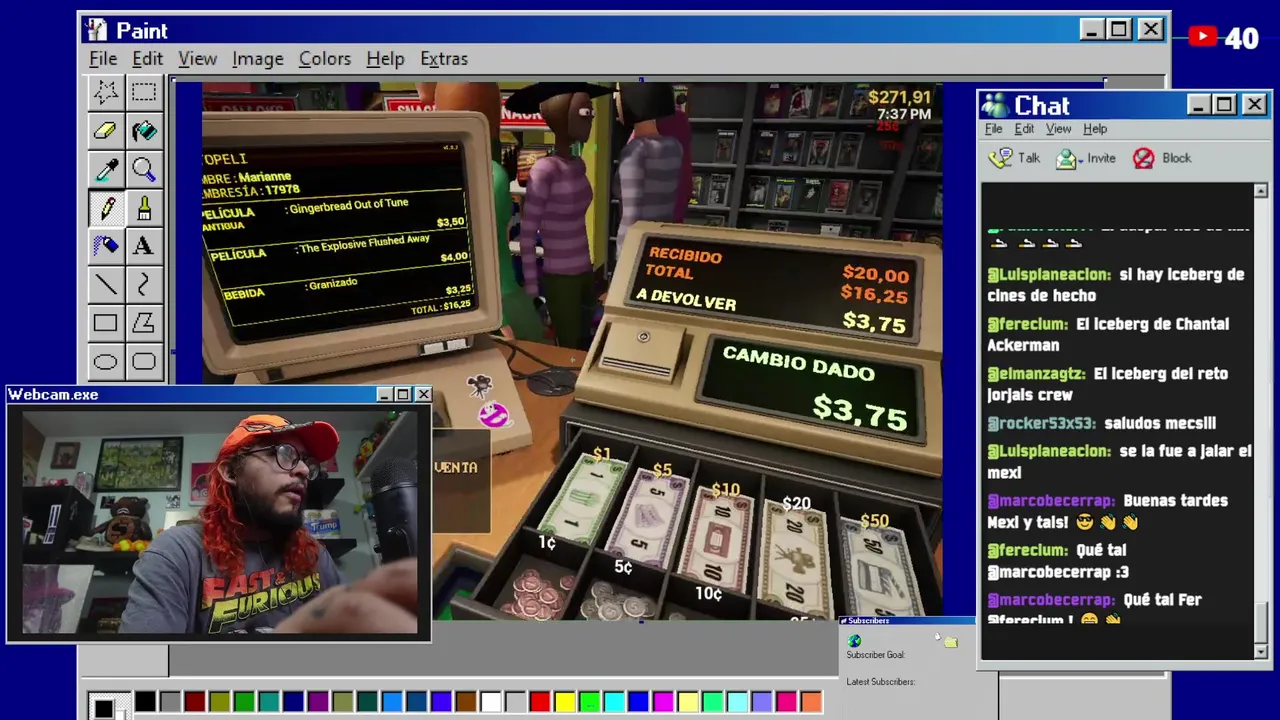This screenshot has height=720, width=1280.
Task: Pick the black color swatch
Action: [x=146, y=702]
